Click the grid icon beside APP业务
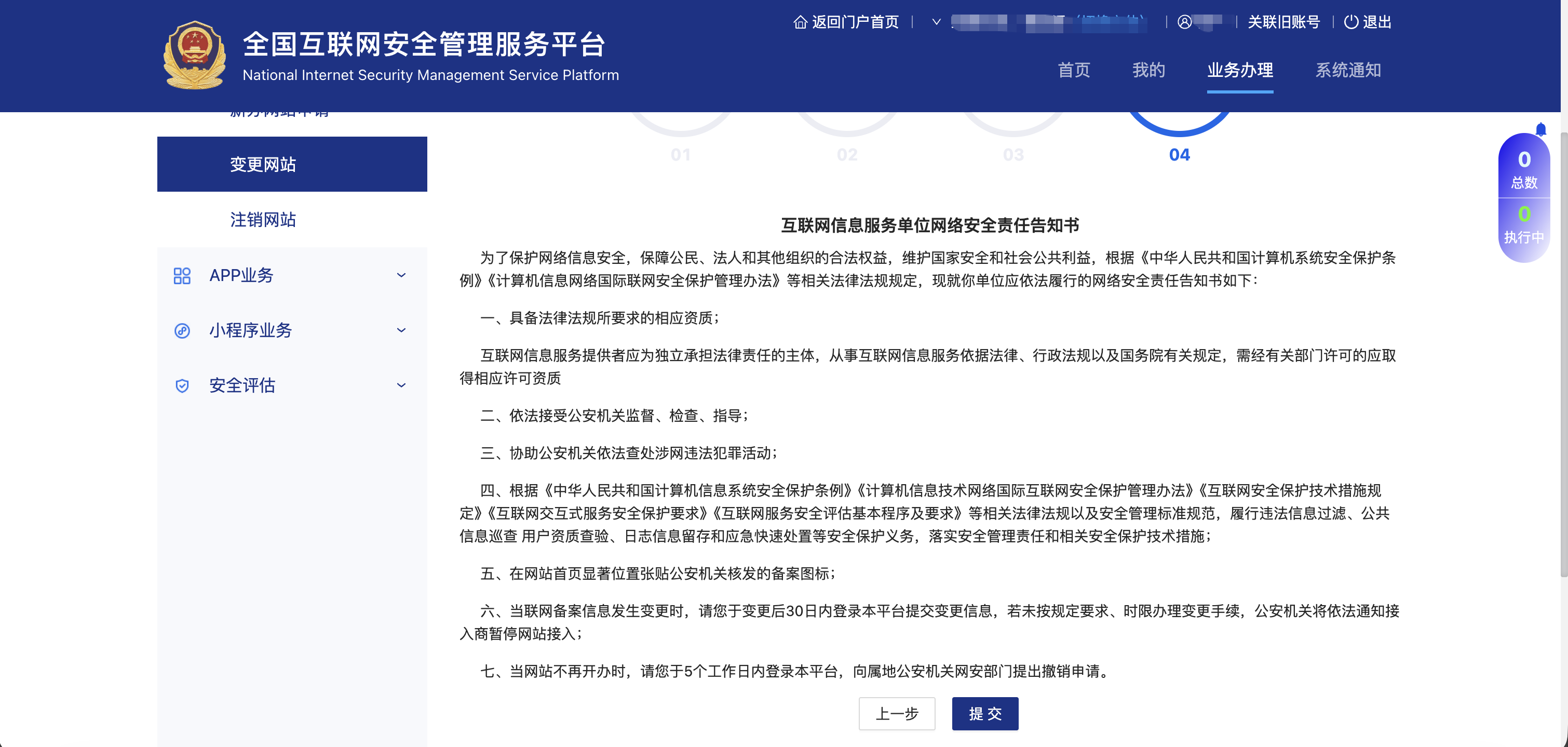Image resolution: width=1568 pixels, height=747 pixels. [182, 276]
